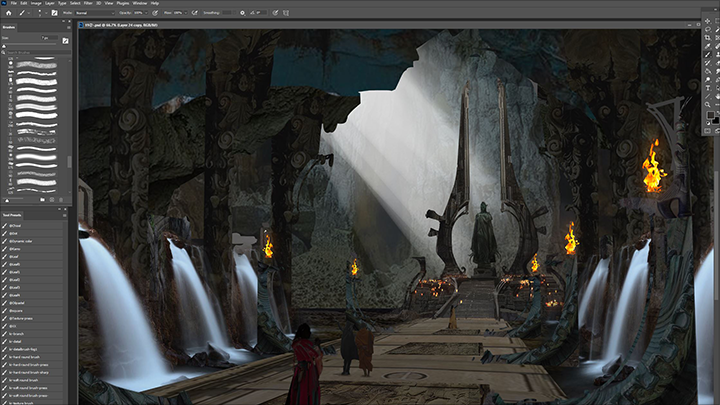Toggle brush settings panel in options bar
720x405 pixels.
click(x=54, y=13)
